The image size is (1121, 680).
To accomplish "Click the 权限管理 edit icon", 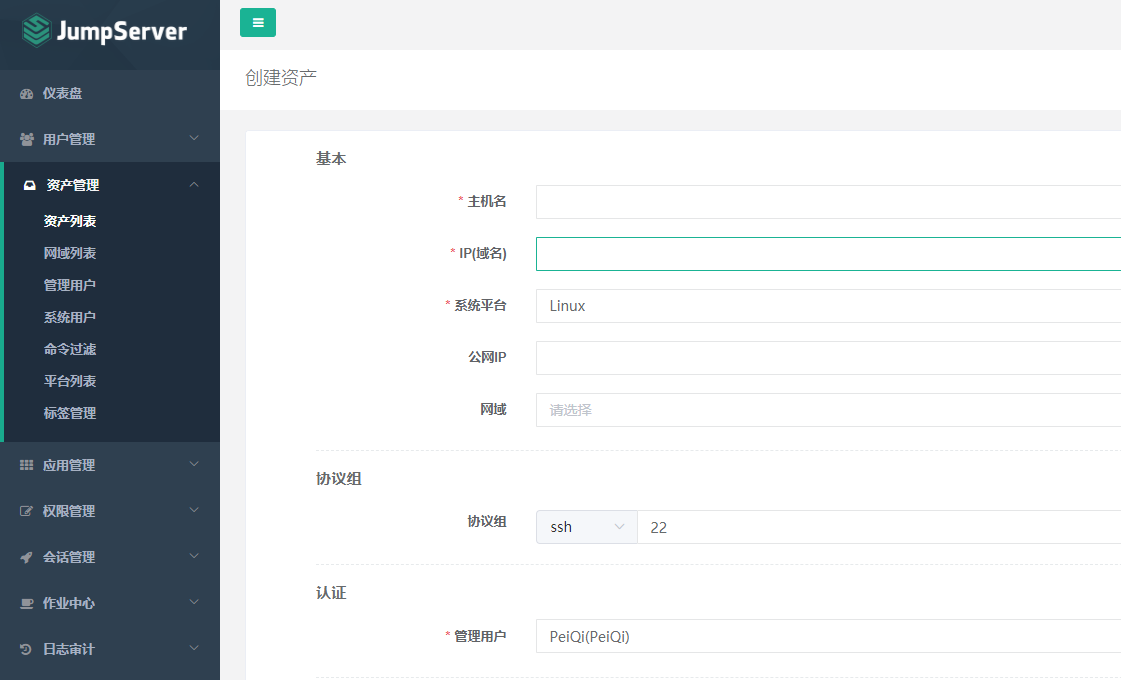I will [27, 512].
